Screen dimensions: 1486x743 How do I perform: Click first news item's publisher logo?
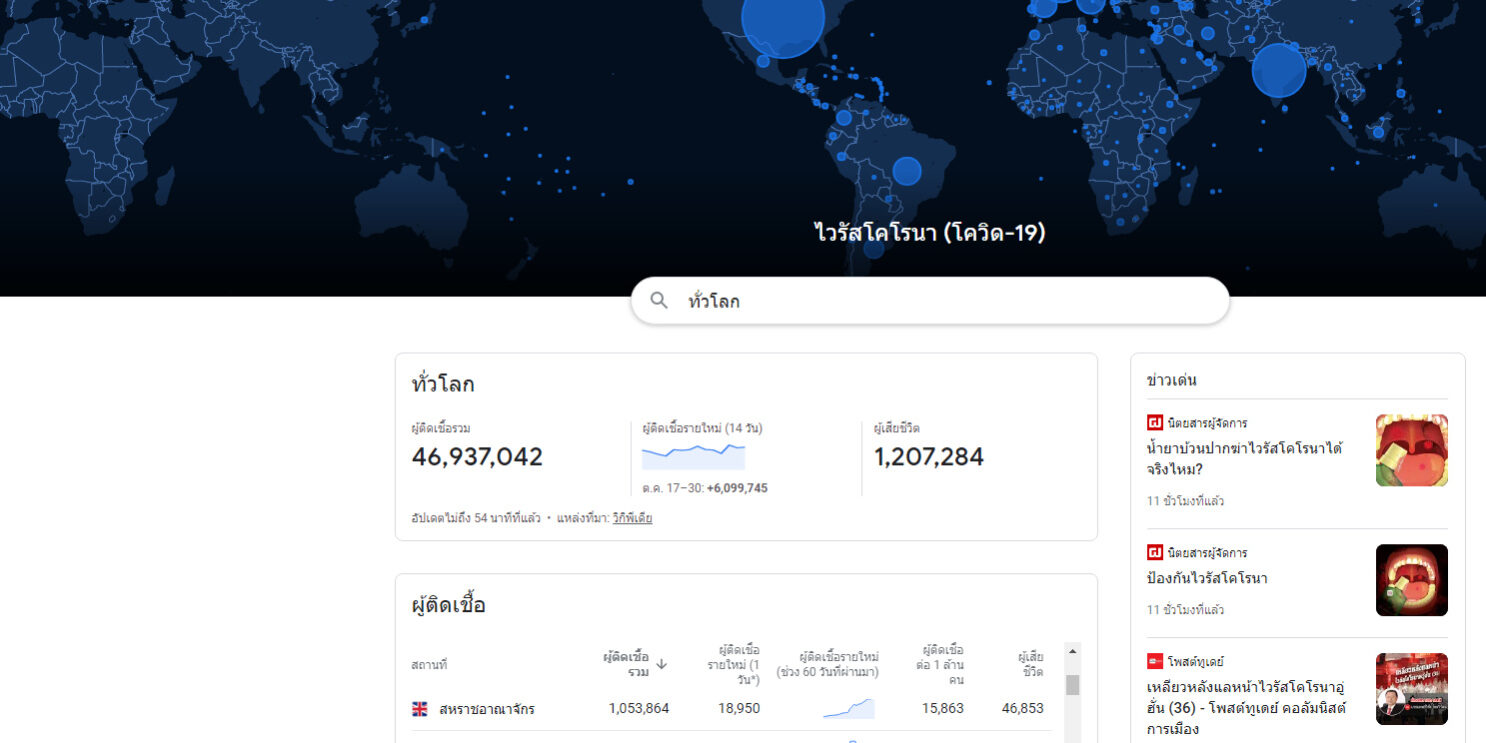pos(1154,423)
